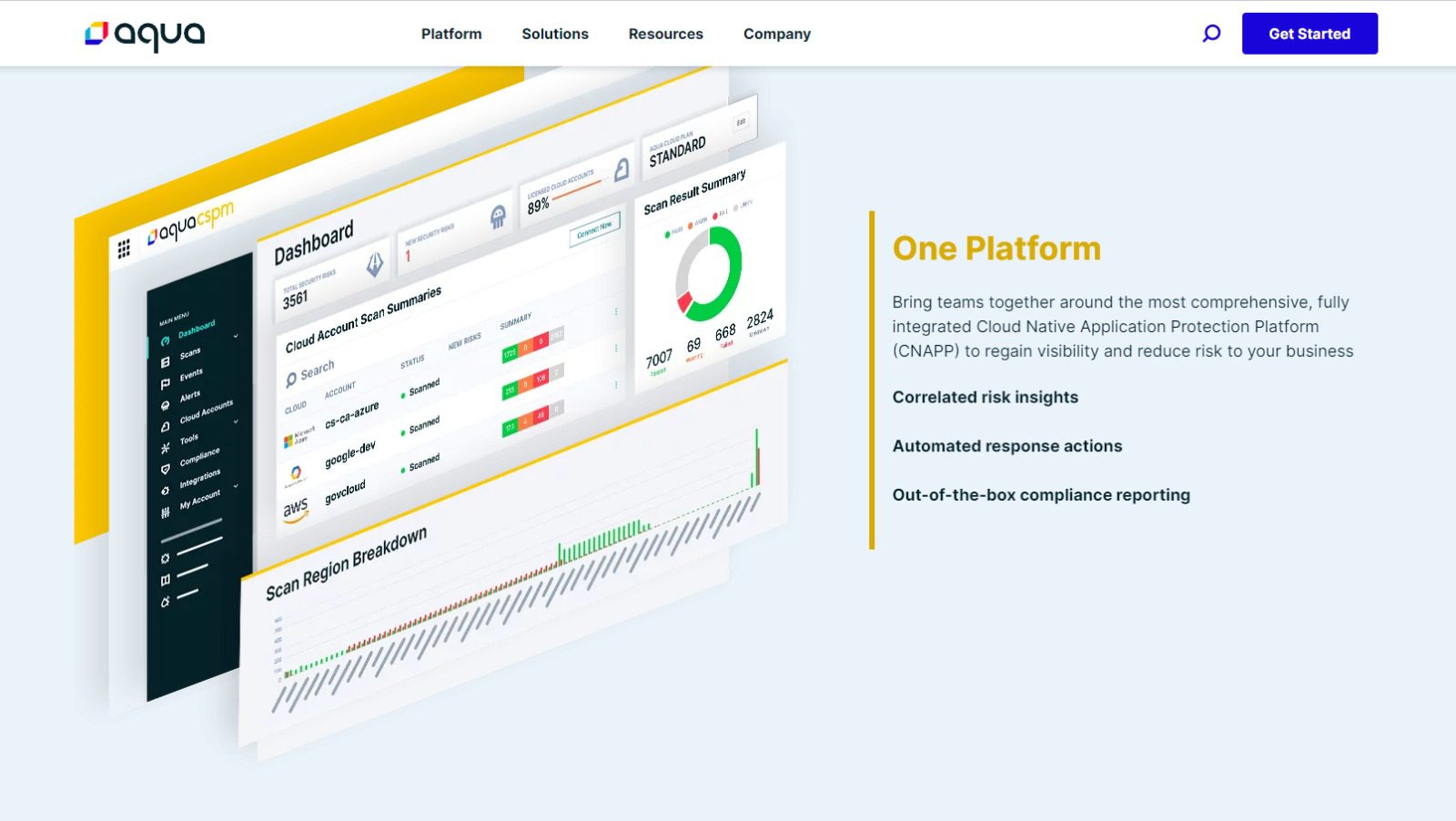Select Events in the dark sidebar
This screenshot has width=1456, height=821.
click(191, 375)
